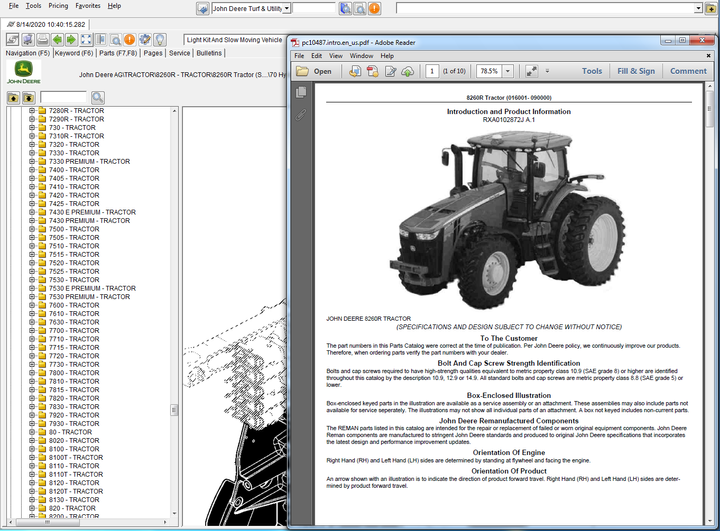Screen dimensions: 720x531
Task: Click the catalog switch icon left of Turf dropdown
Action: pos(202,8)
